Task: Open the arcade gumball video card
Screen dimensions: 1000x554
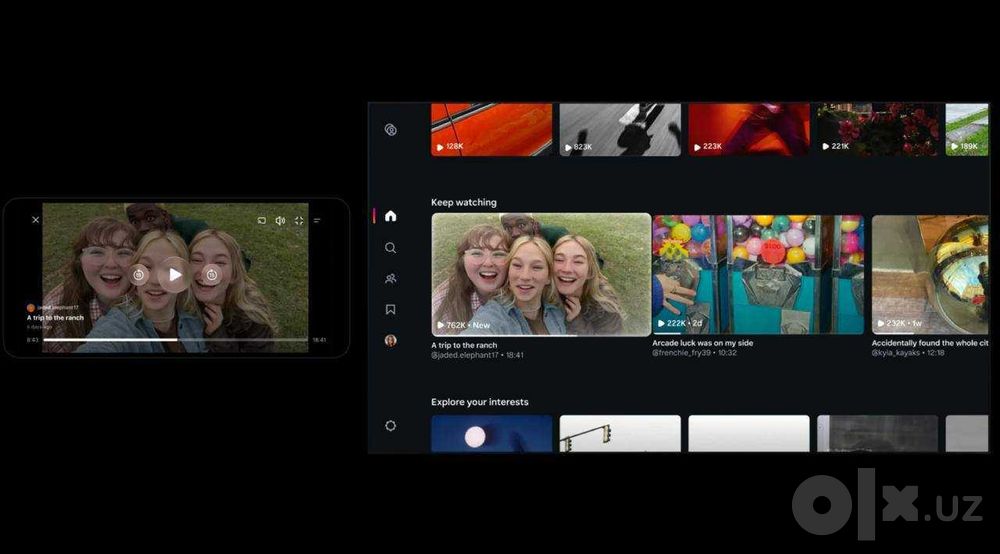Action: coord(758,274)
